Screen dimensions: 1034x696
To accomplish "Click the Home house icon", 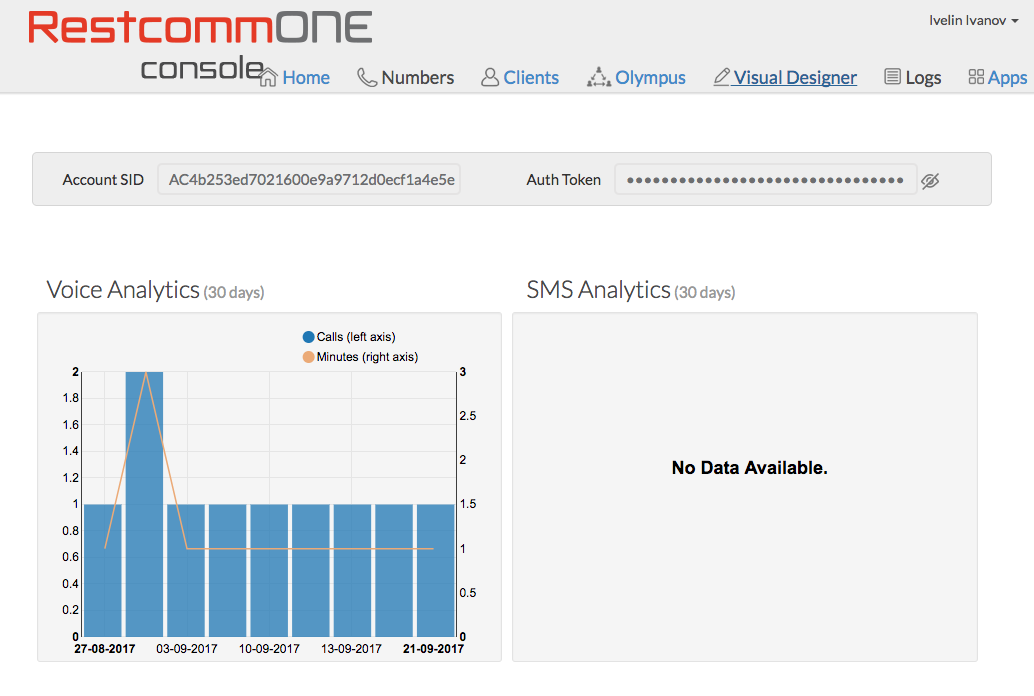I will coord(268,77).
